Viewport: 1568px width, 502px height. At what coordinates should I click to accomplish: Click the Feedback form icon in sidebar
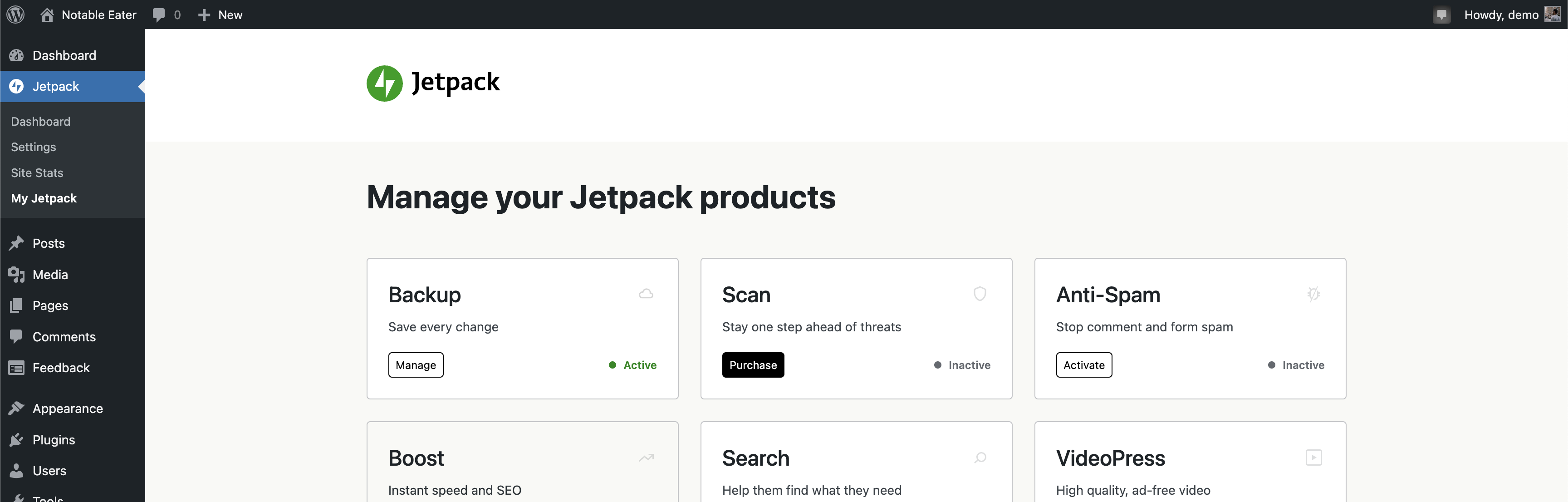pos(16,368)
